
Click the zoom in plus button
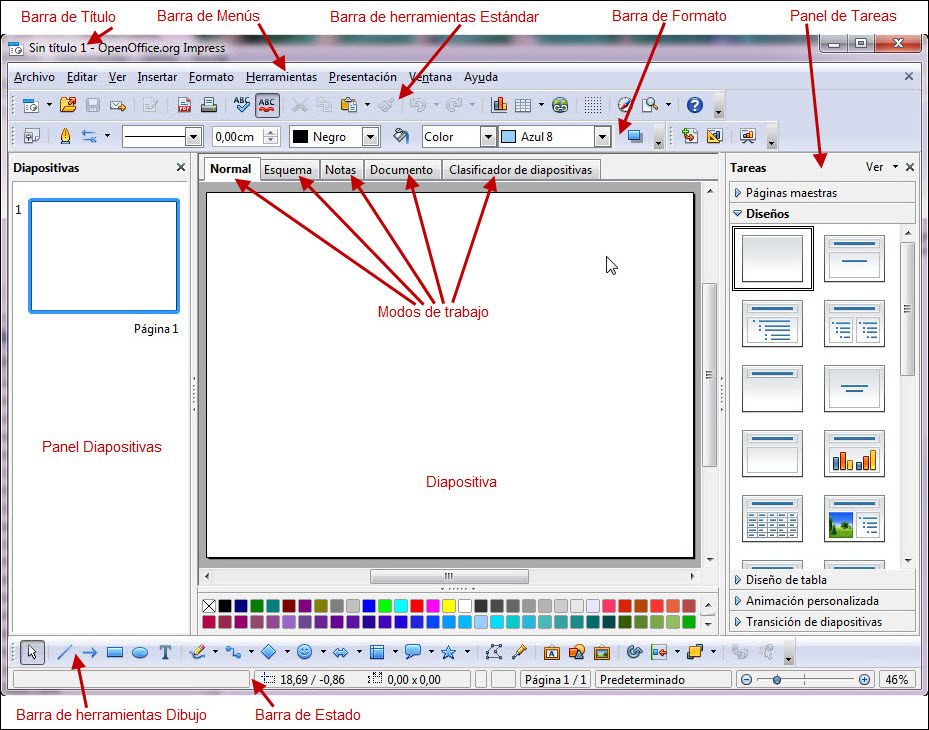pyautogui.click(x=864, y=680)
